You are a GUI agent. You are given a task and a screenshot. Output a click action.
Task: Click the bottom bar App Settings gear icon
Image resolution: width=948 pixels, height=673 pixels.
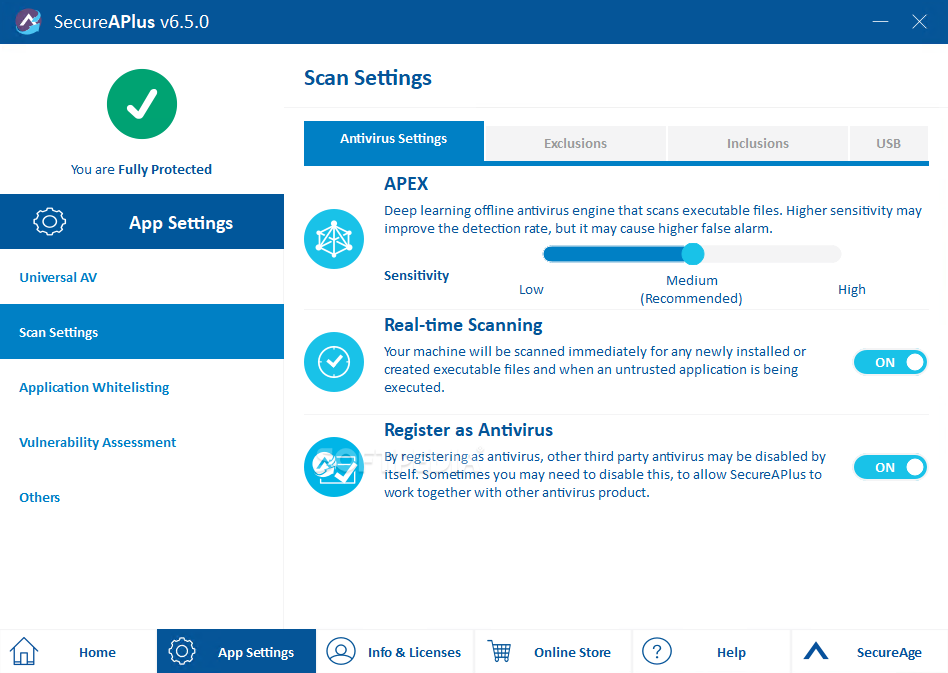(182, 651)
